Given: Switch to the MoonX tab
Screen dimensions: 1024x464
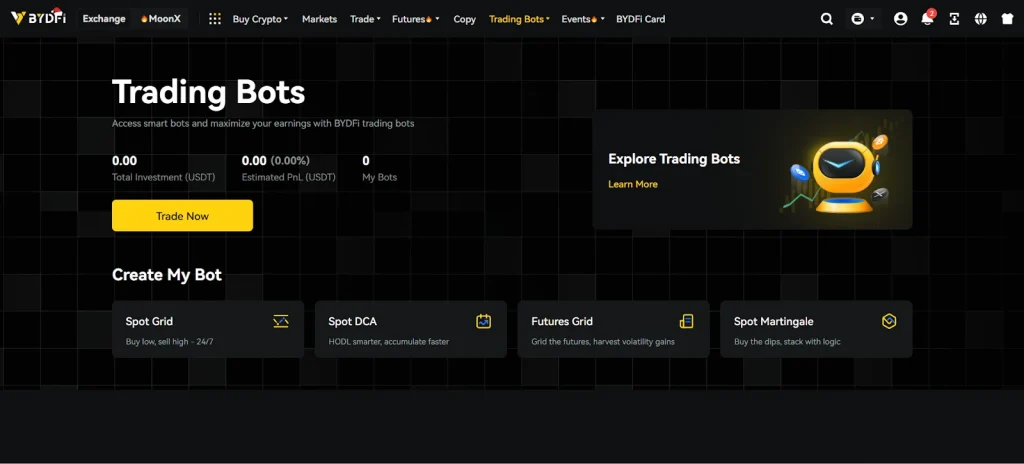Looking at the screenshot, I should [x=160, y=19].
